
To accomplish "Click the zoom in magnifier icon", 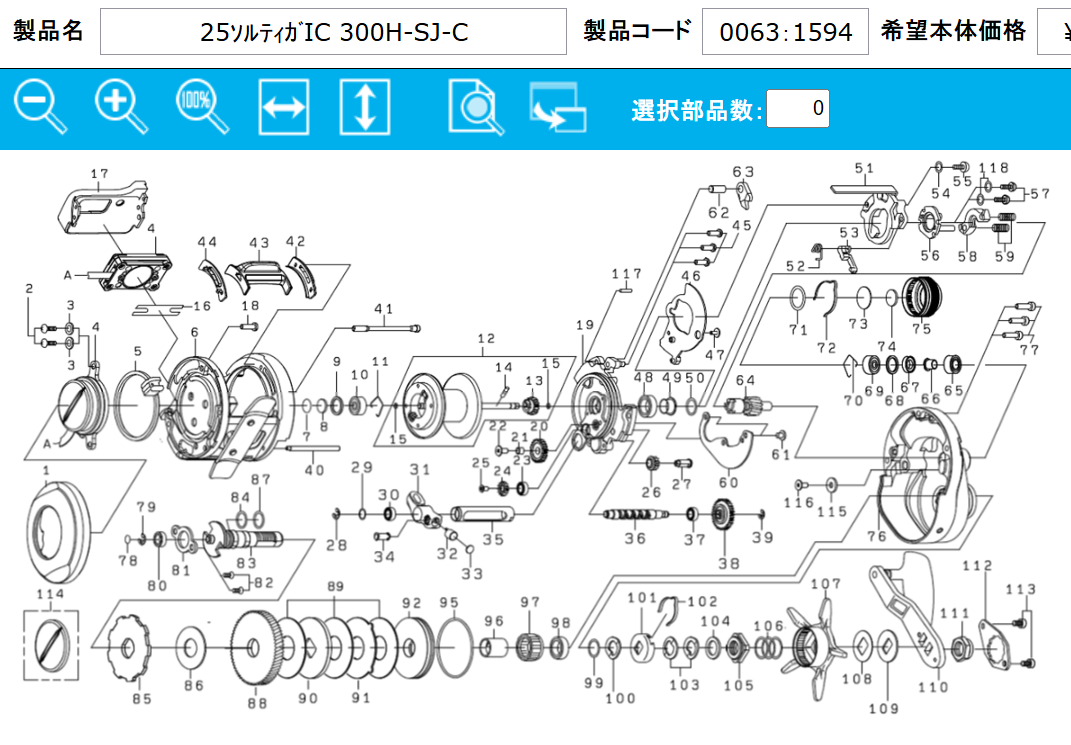I will [x=121, y=107].
